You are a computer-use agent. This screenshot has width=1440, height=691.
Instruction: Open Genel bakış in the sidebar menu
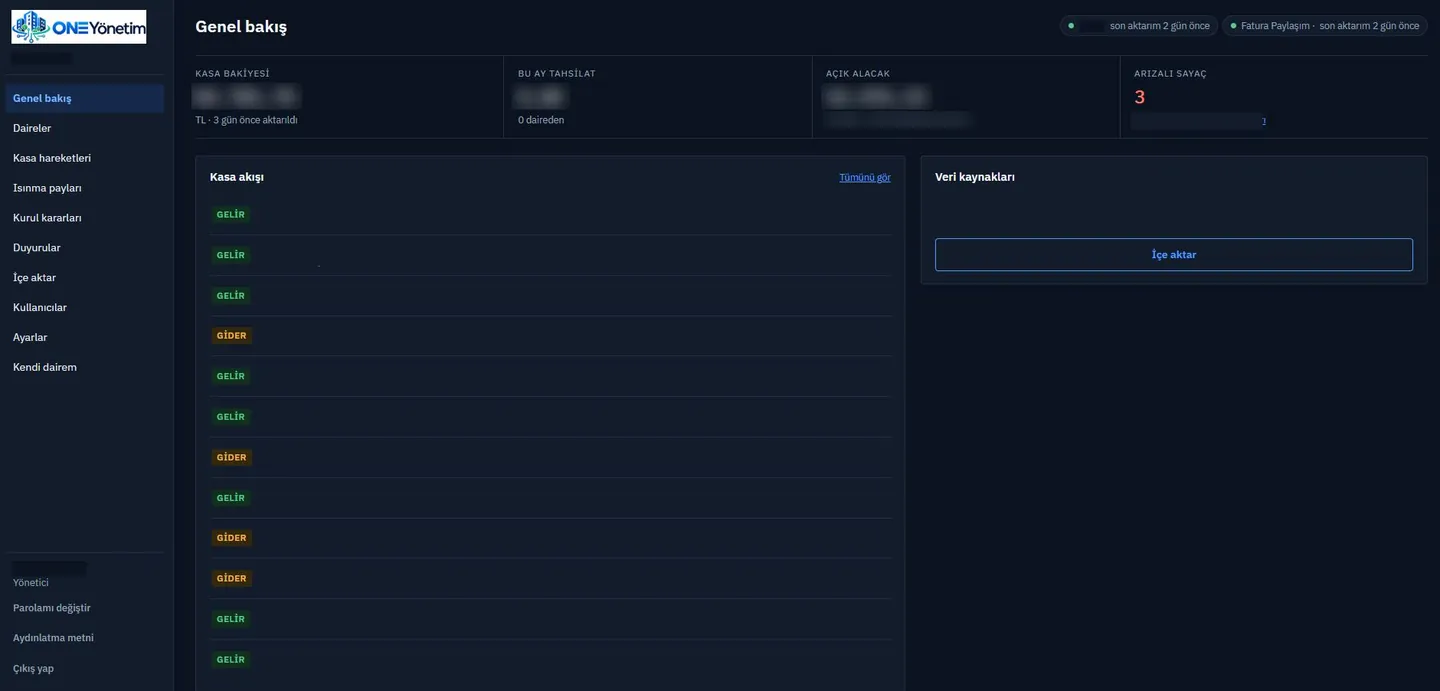[x=85, y=98]
